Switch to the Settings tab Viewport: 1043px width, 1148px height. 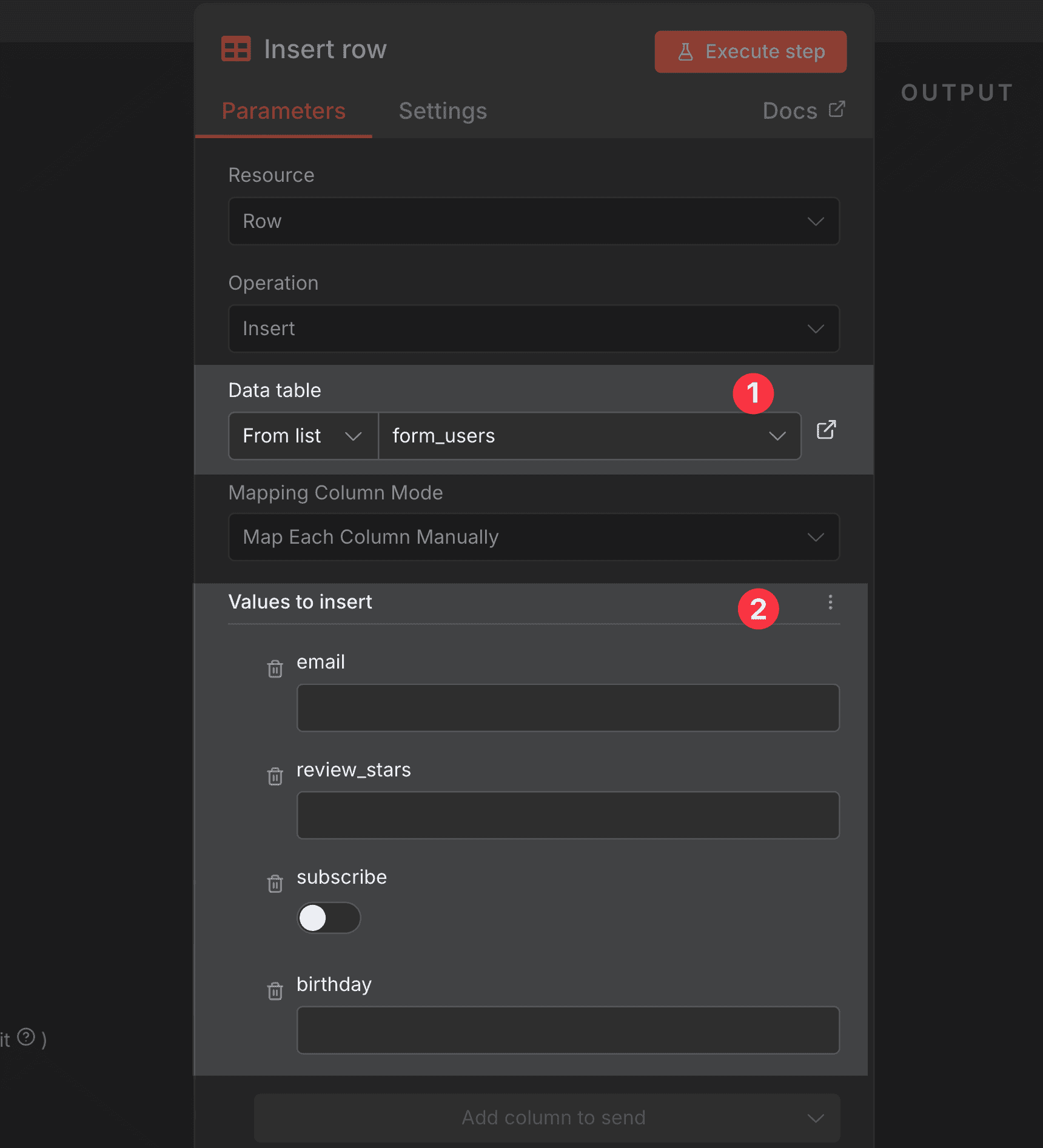pyautogui.click(x=443, y=111)
